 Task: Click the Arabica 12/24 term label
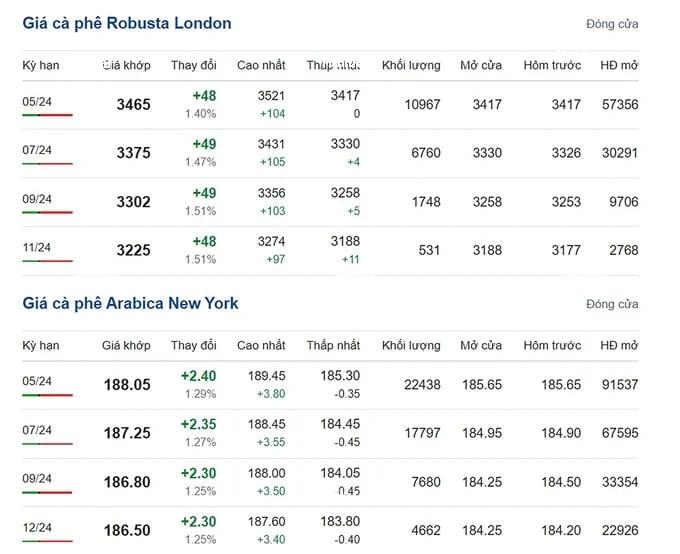[x=37, y=528]
